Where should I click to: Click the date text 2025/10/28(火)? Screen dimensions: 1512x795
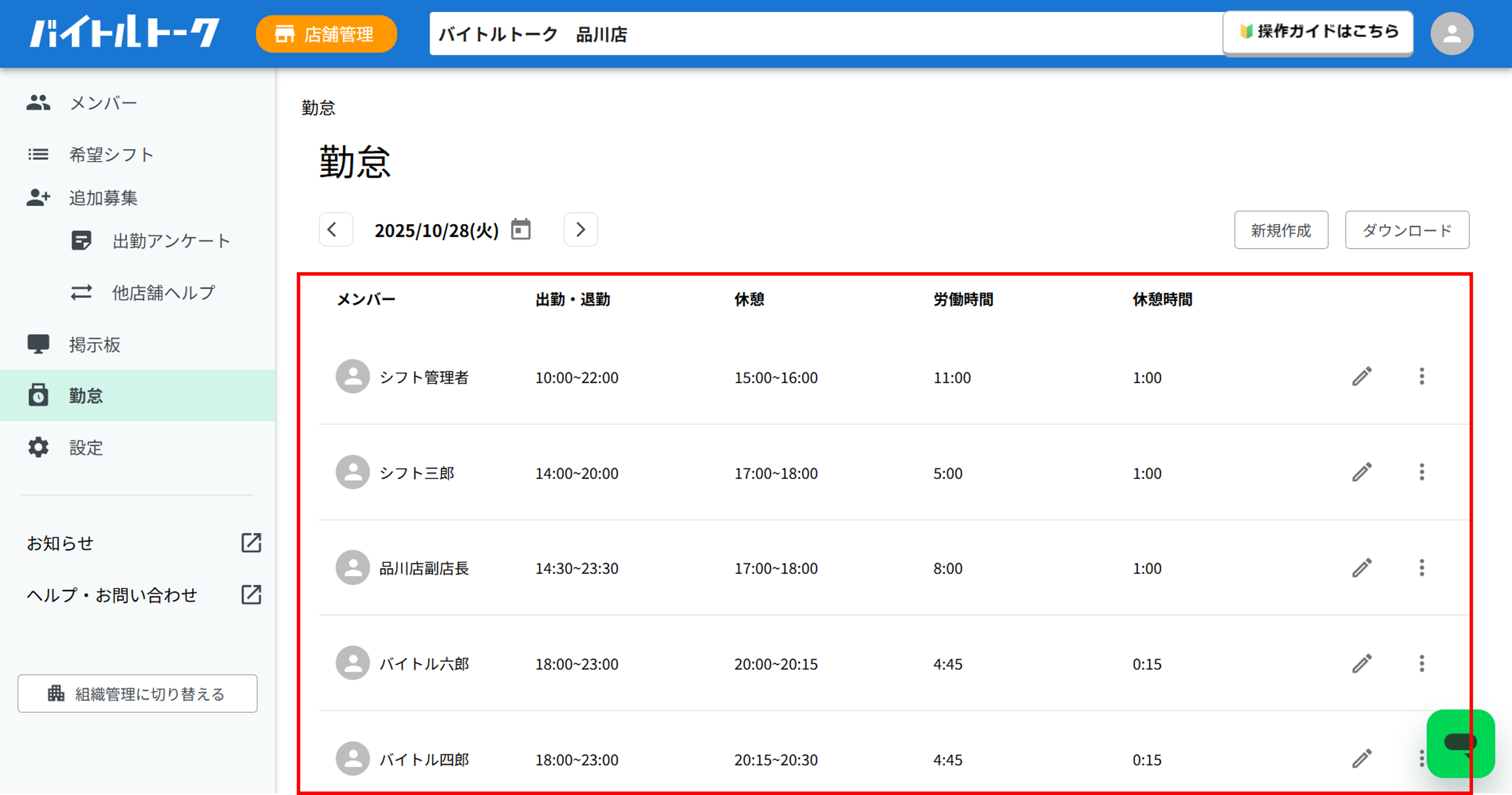(437, 230)
